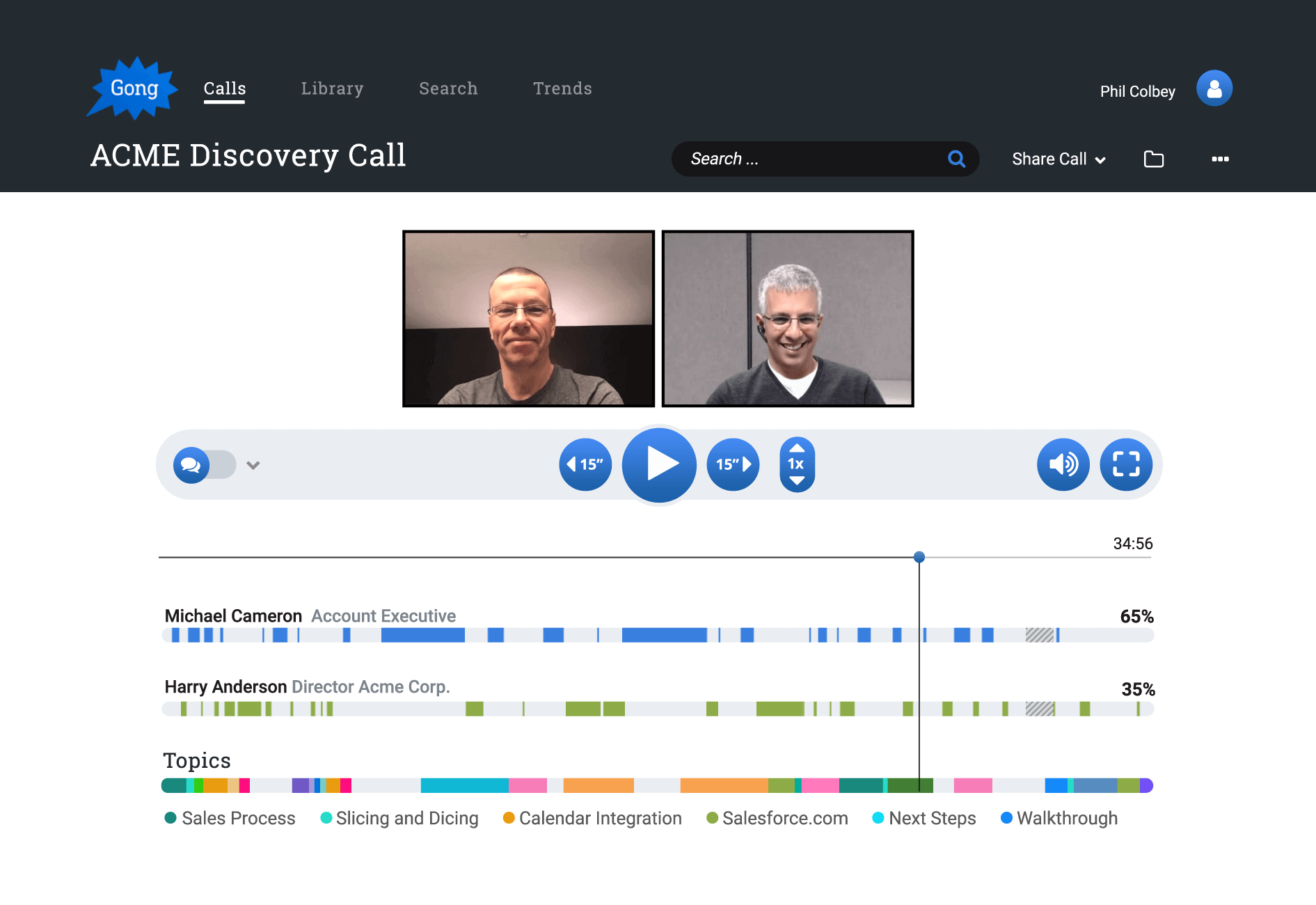Click the Topics heading
Viewport: 1316px width, 905px height.
click(197, 760)
